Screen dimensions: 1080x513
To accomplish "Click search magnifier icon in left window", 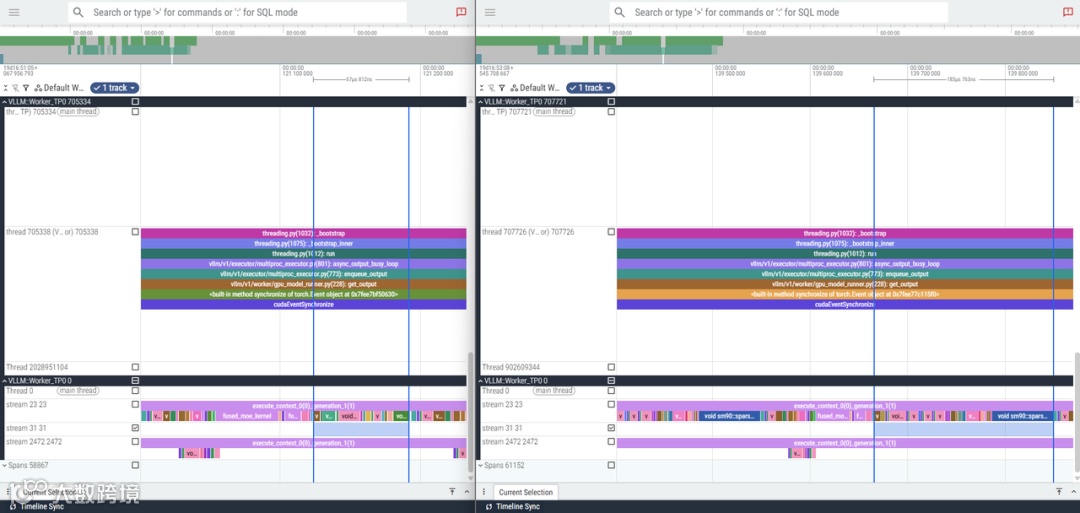I will point(79,12).
